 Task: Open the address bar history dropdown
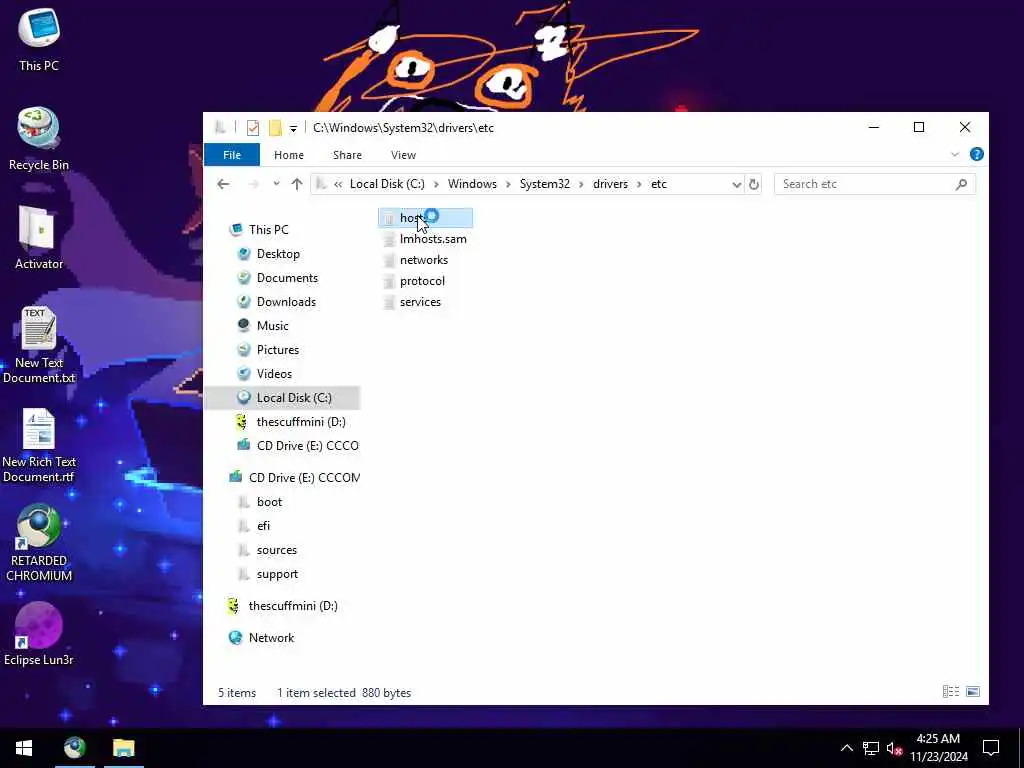[x=737, y=185]
